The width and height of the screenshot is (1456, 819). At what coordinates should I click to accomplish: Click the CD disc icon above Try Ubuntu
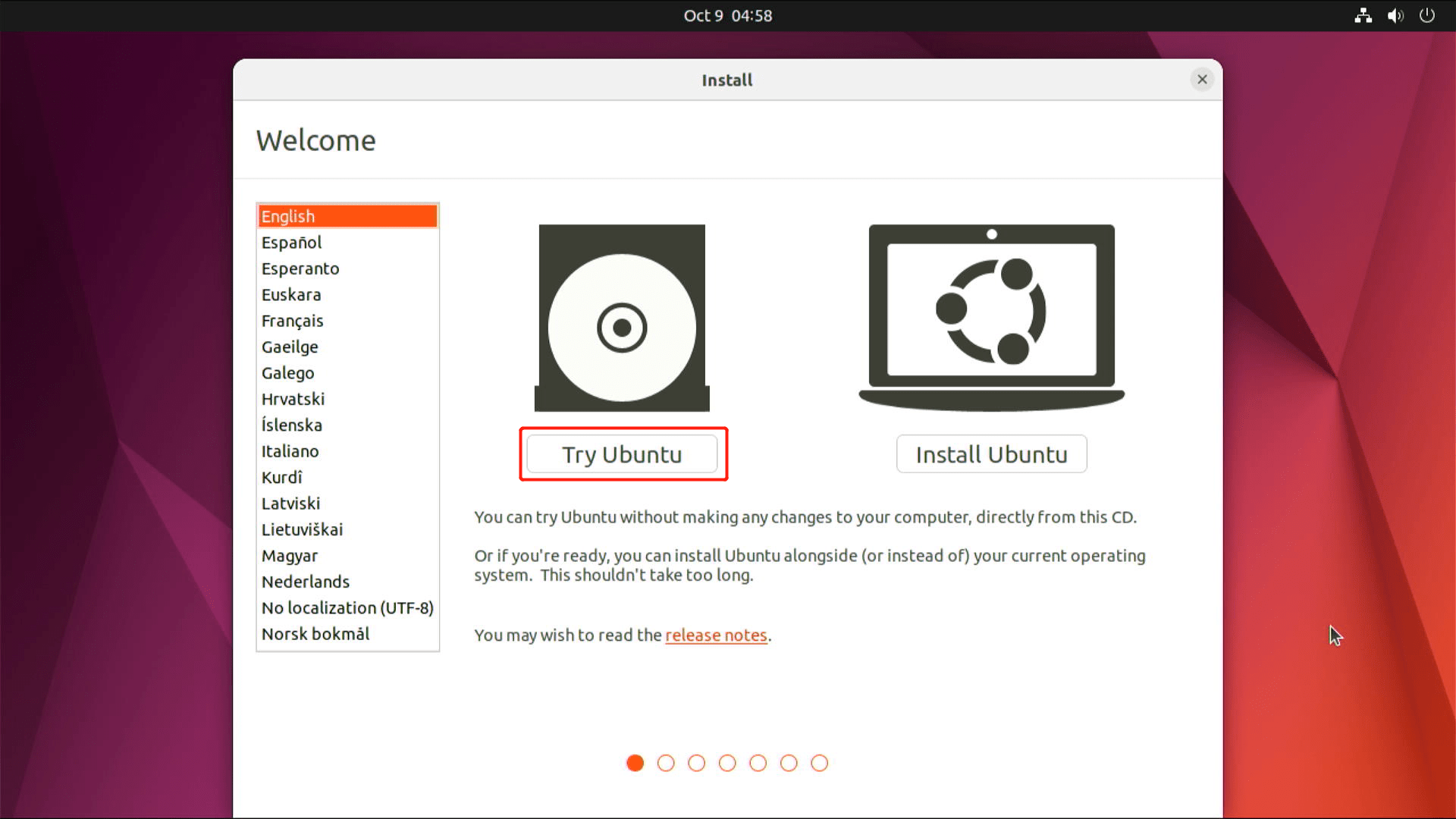[x=622, y=318]
